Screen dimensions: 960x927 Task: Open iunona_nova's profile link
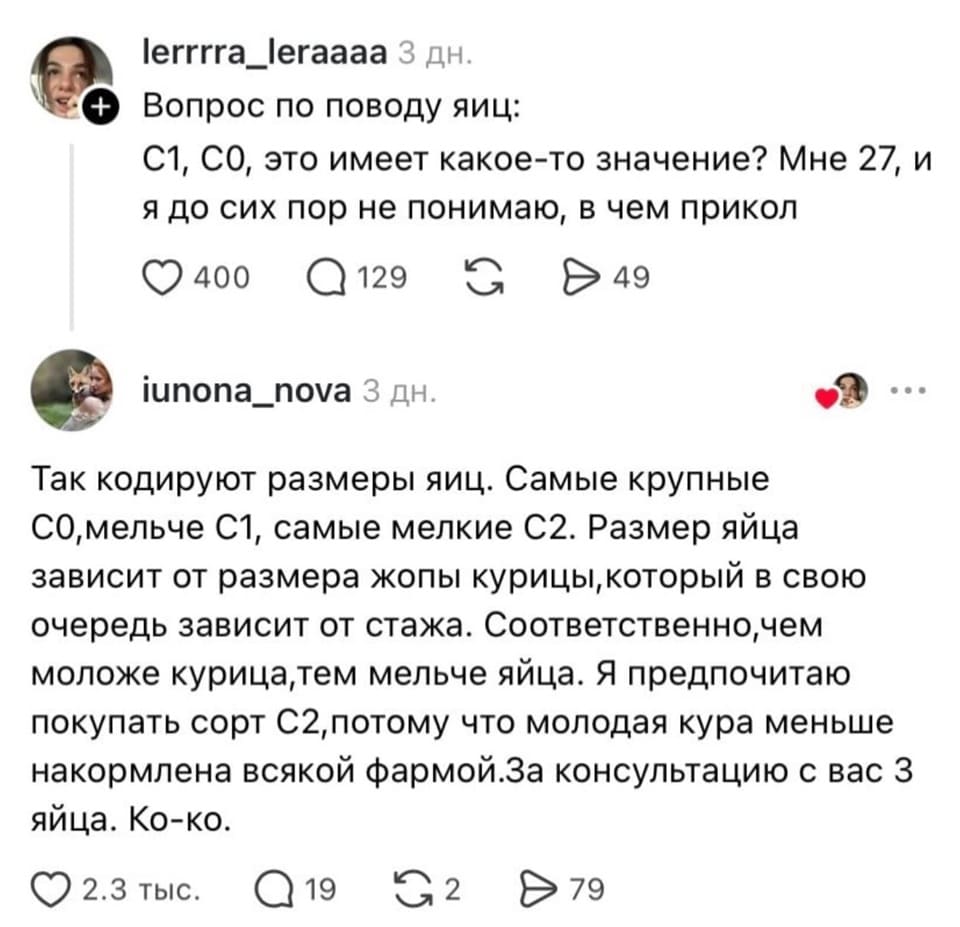[245, 391]
